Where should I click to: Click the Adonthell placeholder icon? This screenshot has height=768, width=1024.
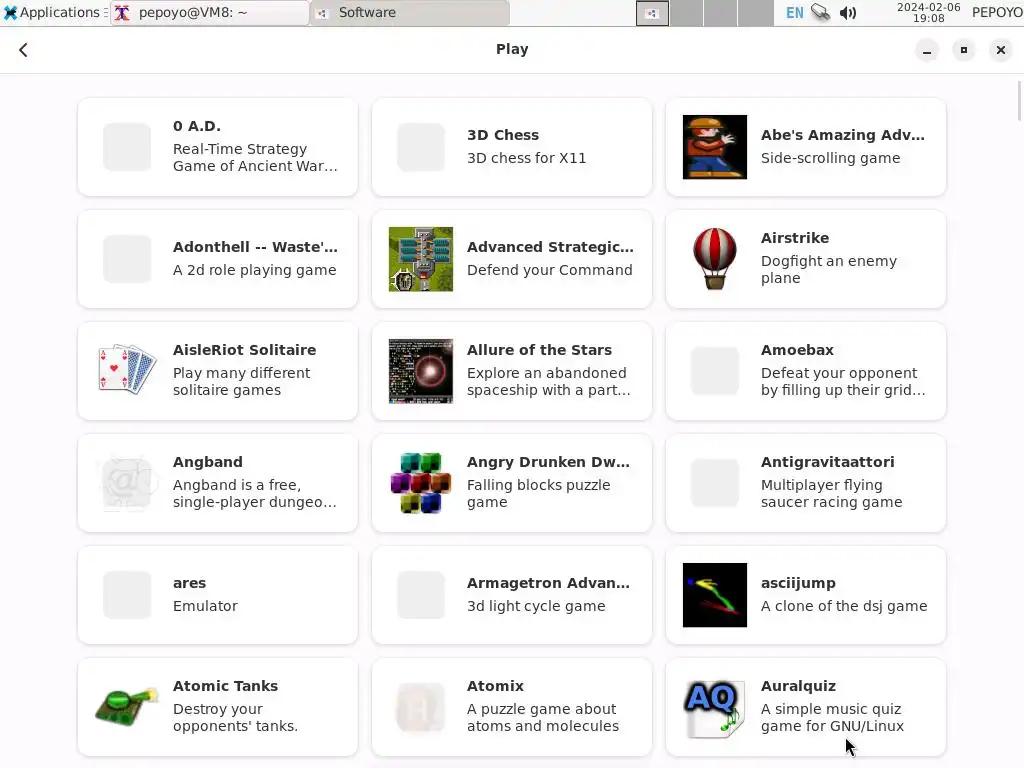pos(127,259)
